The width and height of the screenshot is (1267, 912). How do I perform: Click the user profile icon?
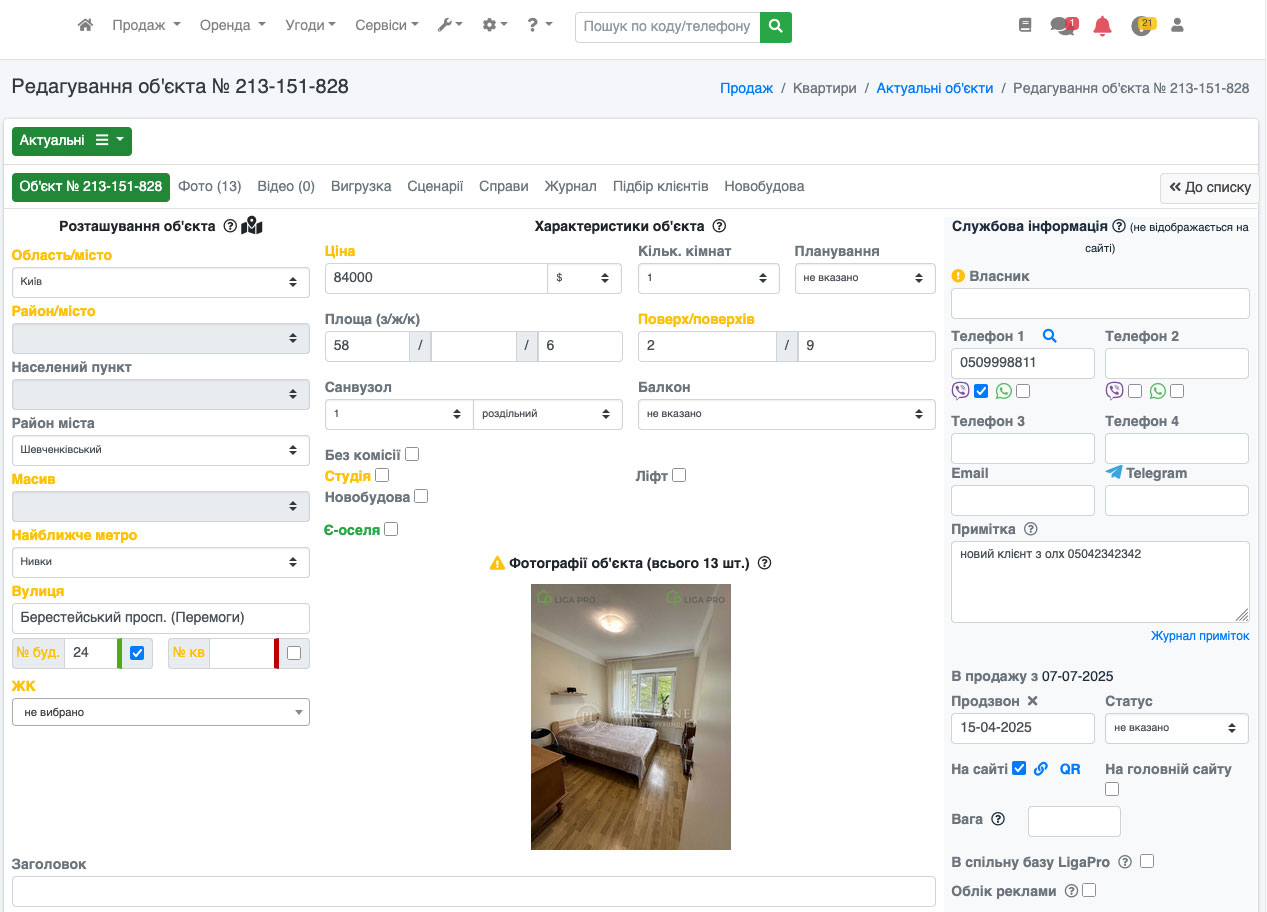(x=1177, y=26)
